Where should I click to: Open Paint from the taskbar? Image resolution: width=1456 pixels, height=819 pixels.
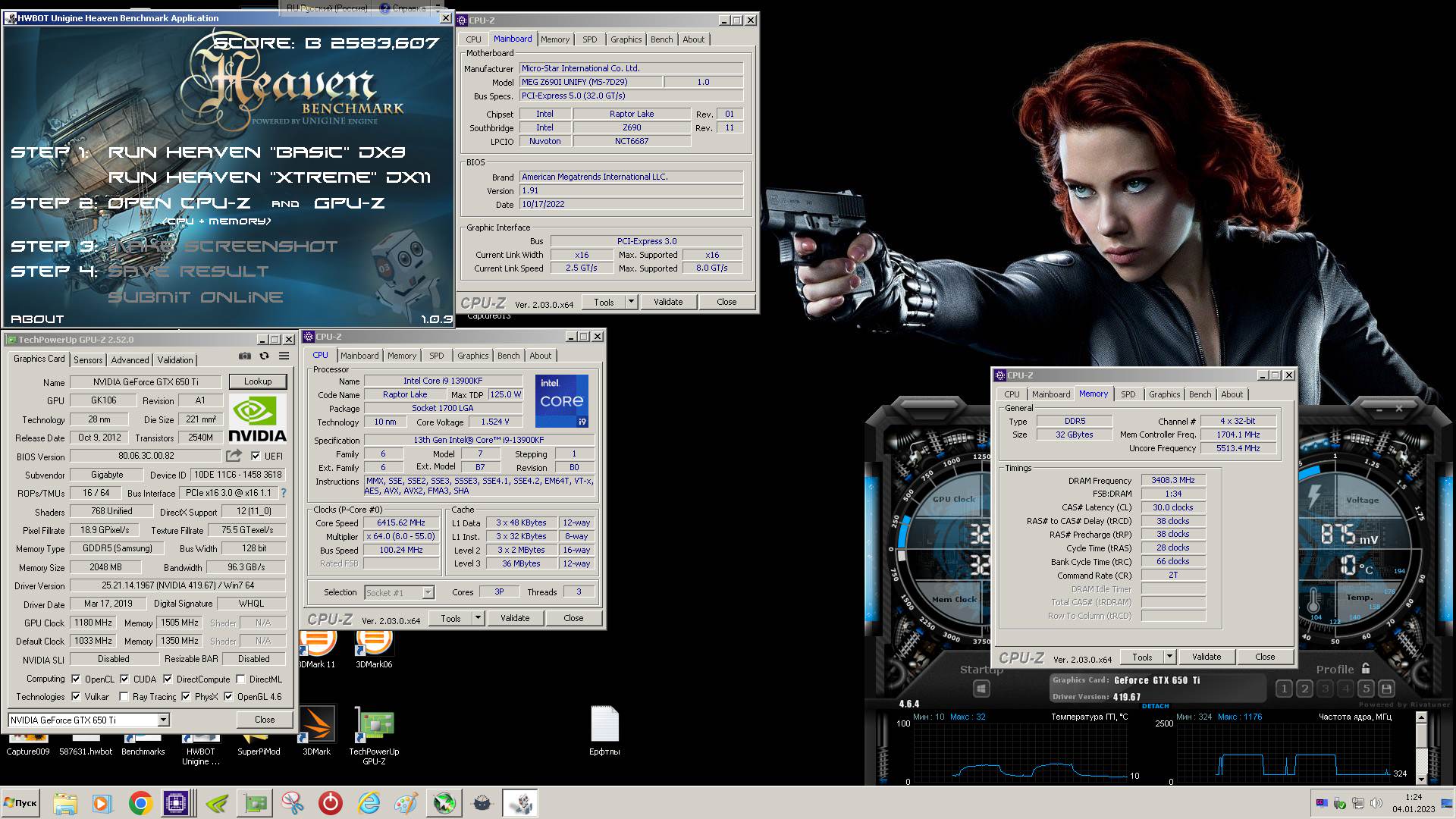(406, 803)
